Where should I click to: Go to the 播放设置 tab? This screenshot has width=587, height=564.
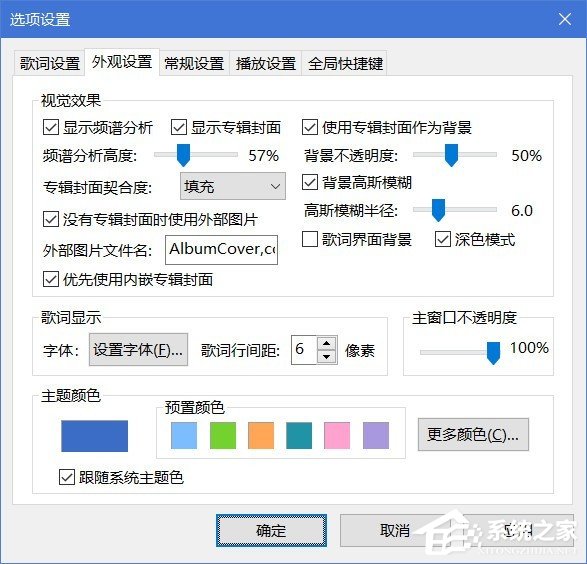266,63
